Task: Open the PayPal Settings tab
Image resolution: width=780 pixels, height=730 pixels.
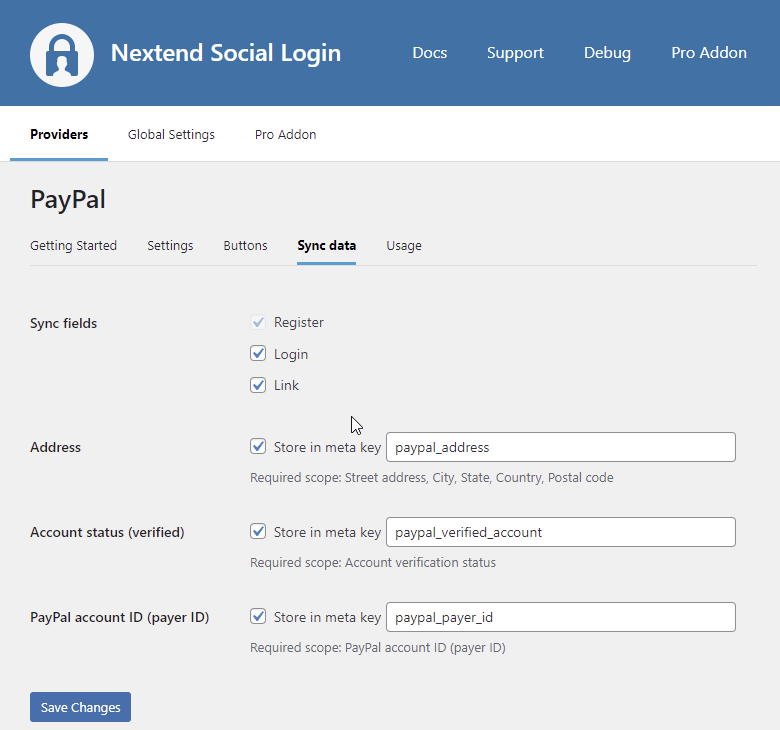Action: pyautogui.click(x=170, y=245)
